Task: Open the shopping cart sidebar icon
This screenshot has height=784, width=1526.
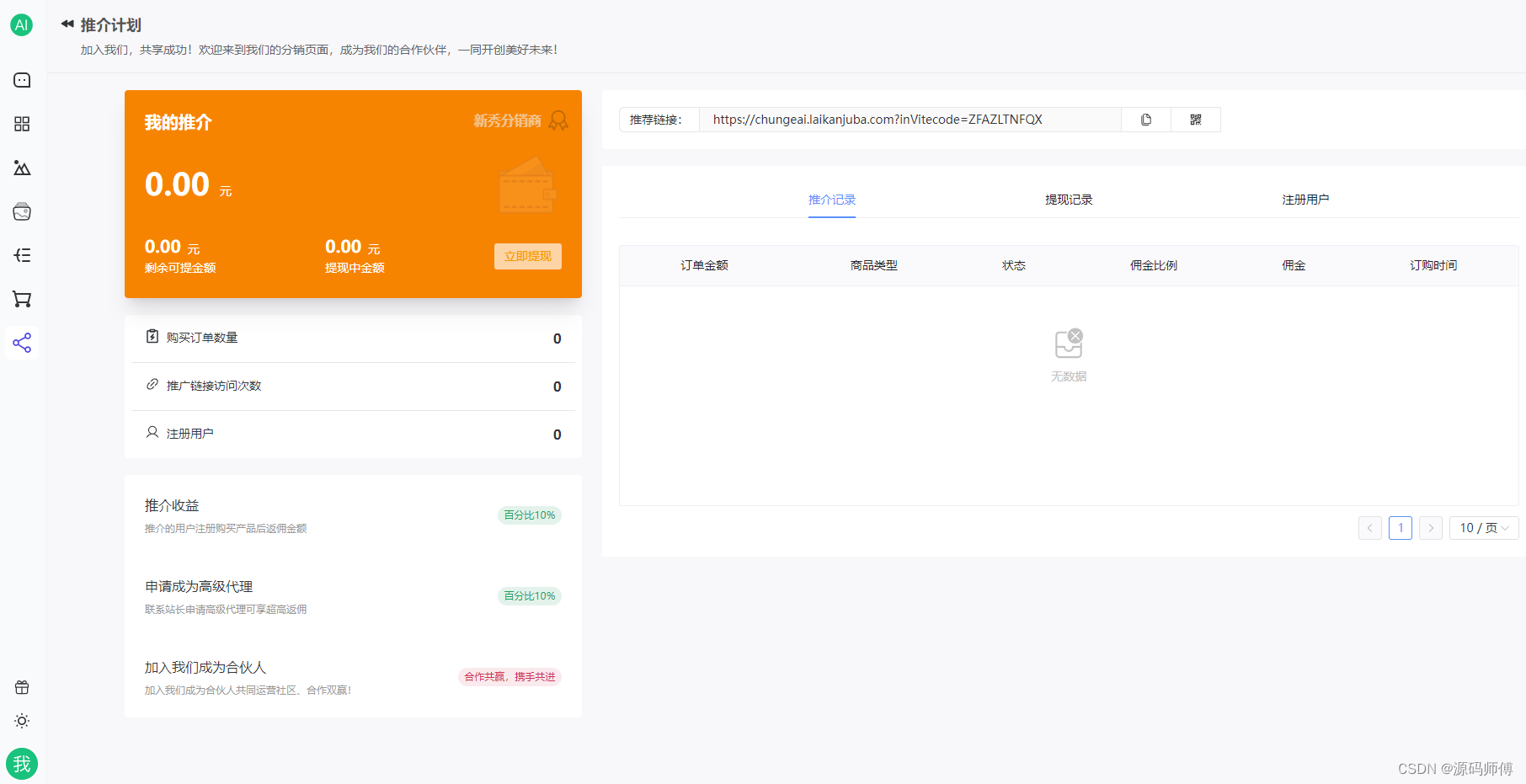Action: [22, 299]
